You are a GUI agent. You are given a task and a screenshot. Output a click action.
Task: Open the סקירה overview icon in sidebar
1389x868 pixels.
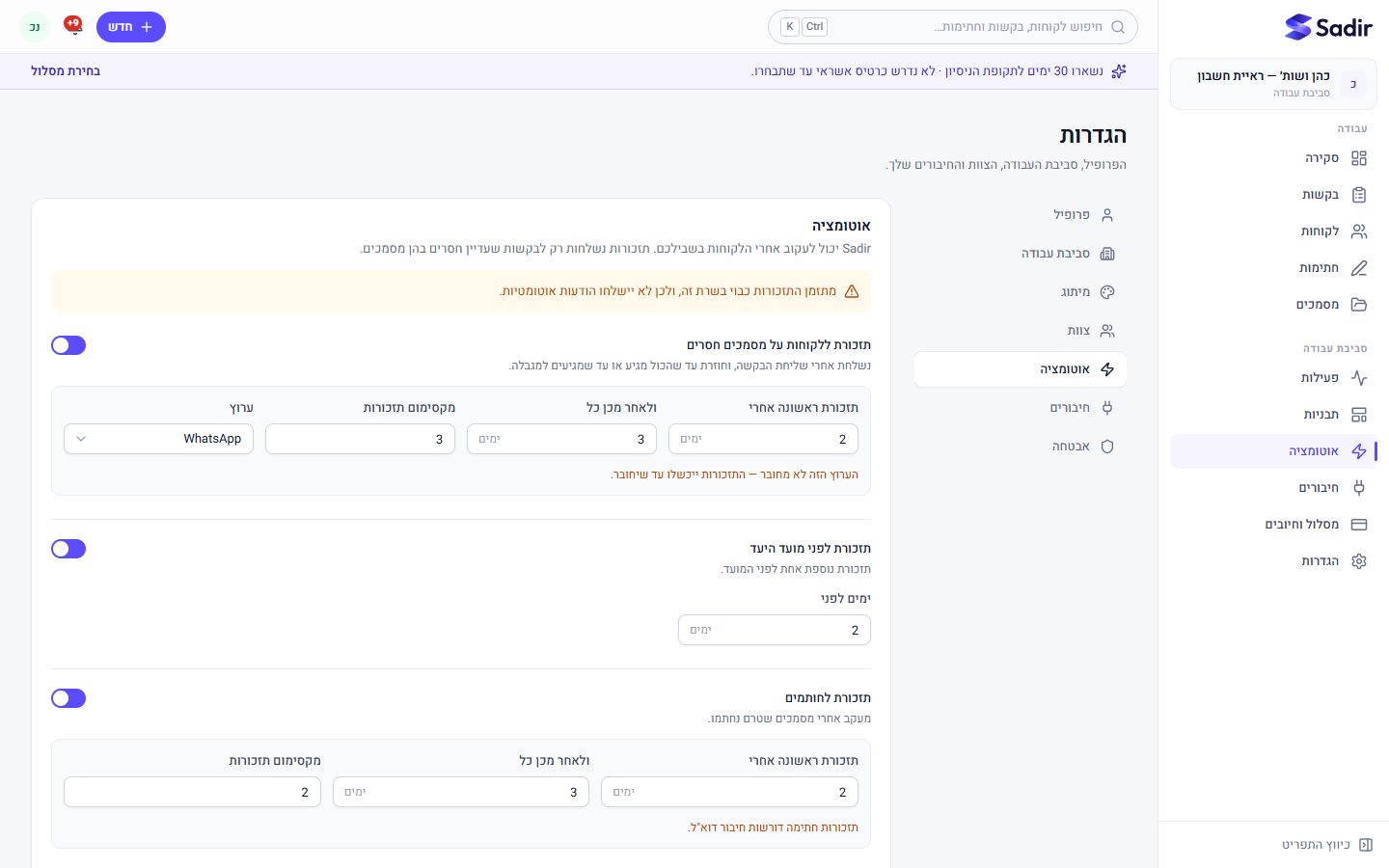click(x=1358, y=158)
